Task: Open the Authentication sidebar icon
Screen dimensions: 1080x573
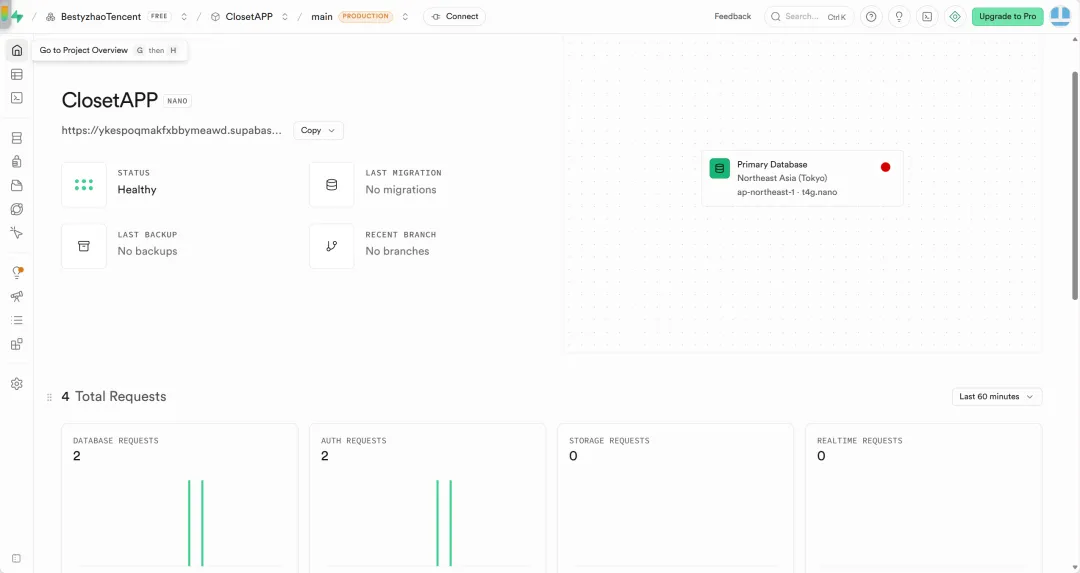Action: click(17, 162)
